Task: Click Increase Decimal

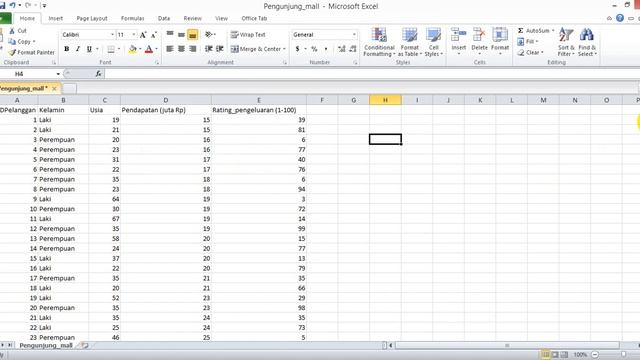Action: pyautogui.click(x=342, y=49)
